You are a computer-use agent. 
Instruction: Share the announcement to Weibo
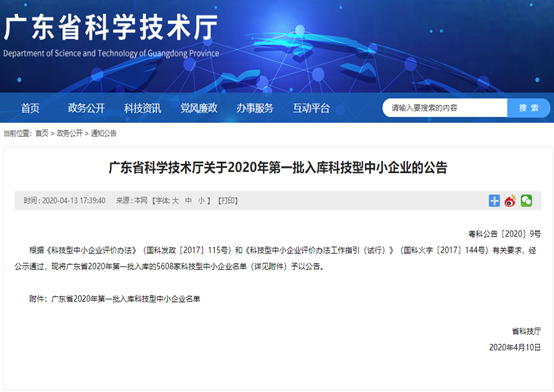click(510, 201)
